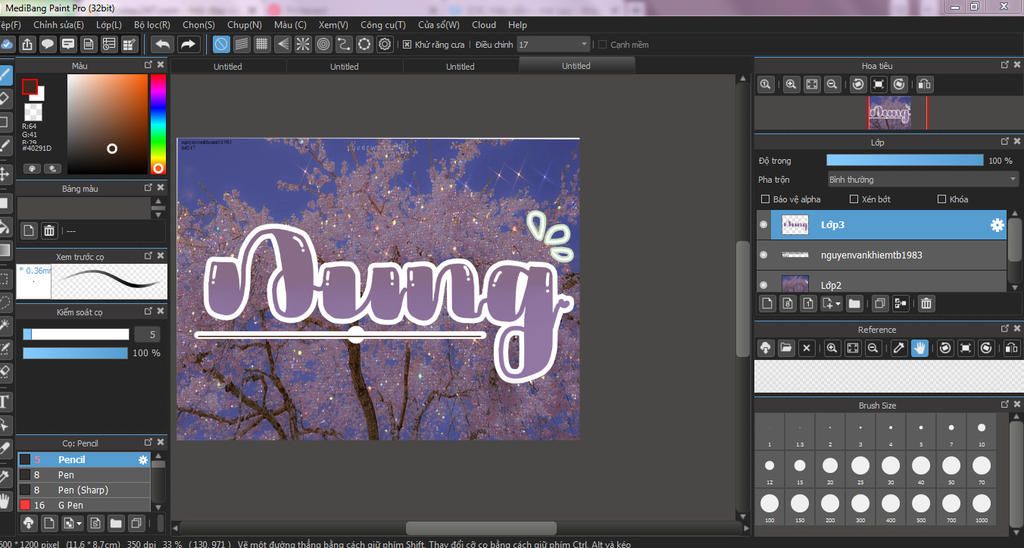
Task: Select the nguyenvankhiemtb1983 layer
Action: point(882,255)
